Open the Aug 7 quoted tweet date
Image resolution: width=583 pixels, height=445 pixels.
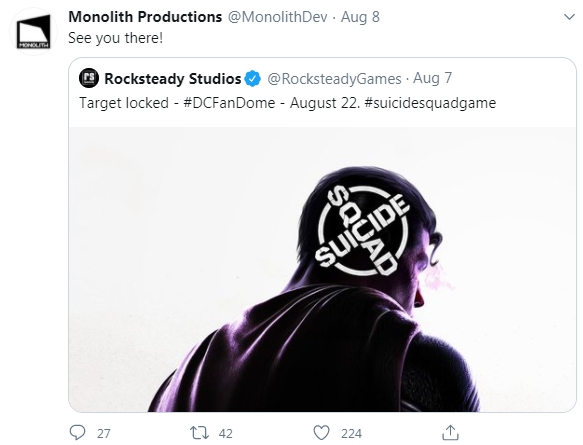[432, 78]
